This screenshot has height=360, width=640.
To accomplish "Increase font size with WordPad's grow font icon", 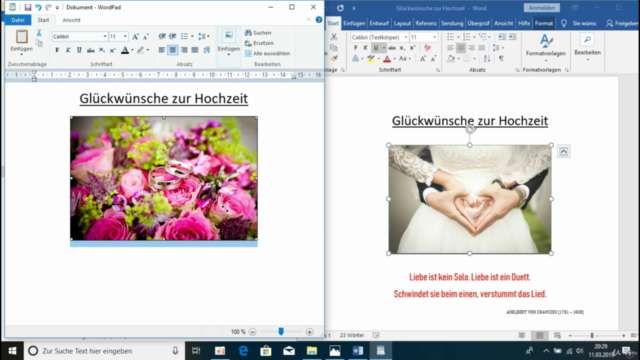I will point(136,37).
